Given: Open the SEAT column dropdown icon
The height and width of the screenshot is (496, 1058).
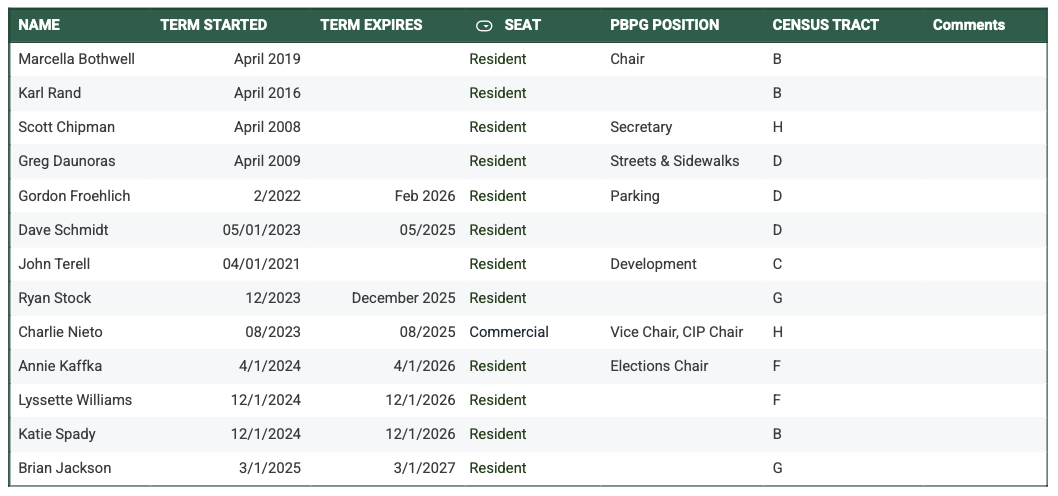Looking at the screenshot, I should click(484, 26).
